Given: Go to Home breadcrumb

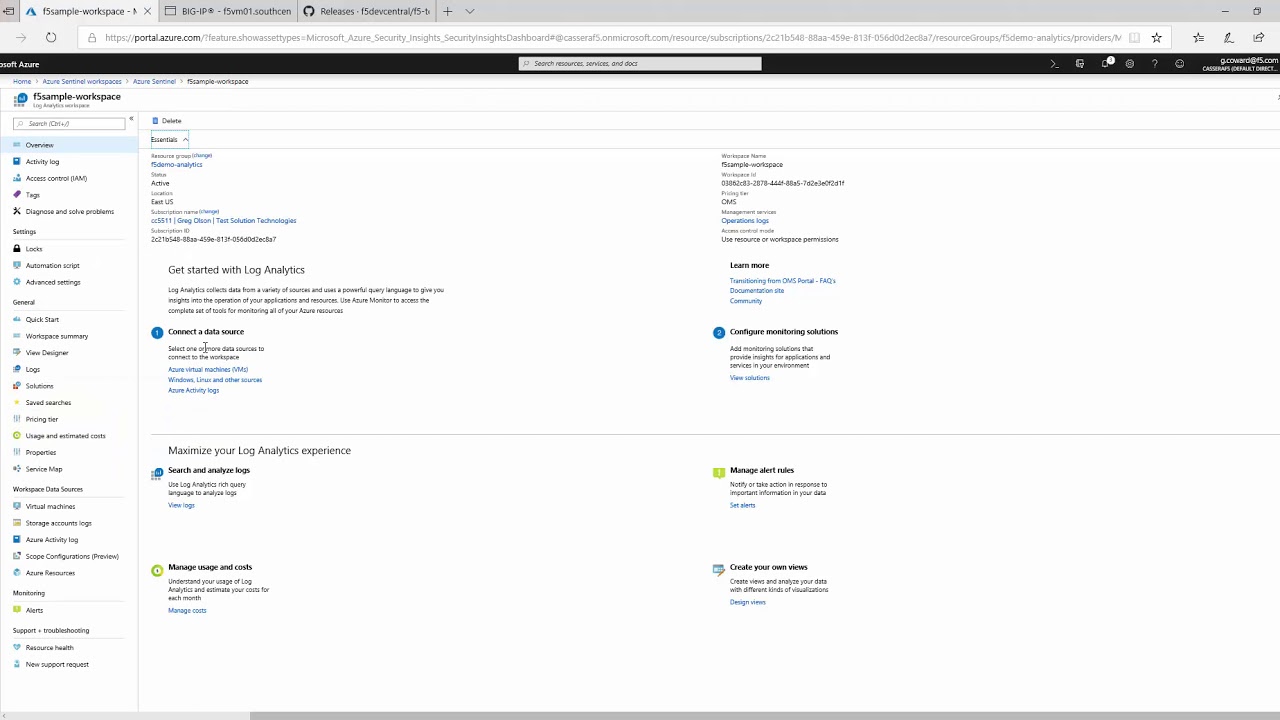Looking at the screenshot, I should [x=22, y=81].
